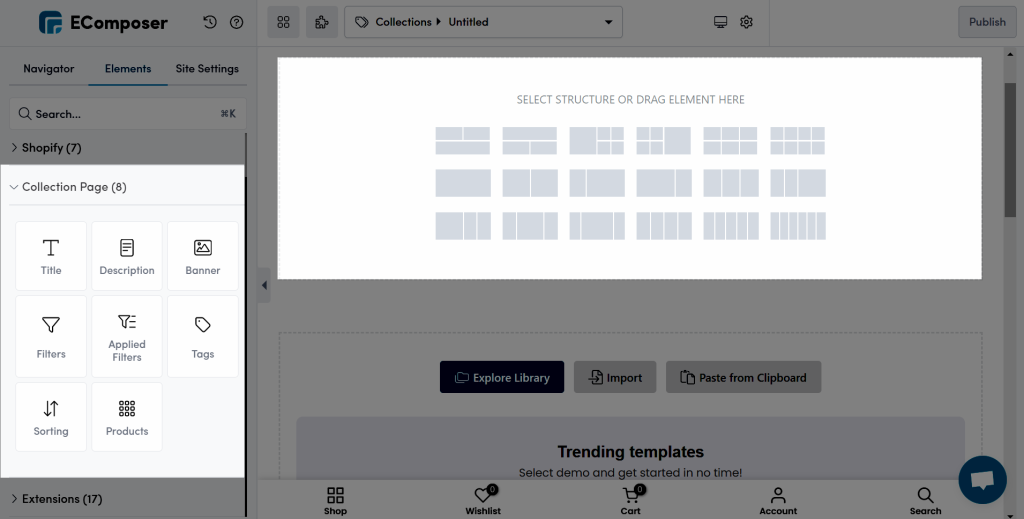Click Paste from Clipboard button
1024x519 pixels.
[743, 377]
